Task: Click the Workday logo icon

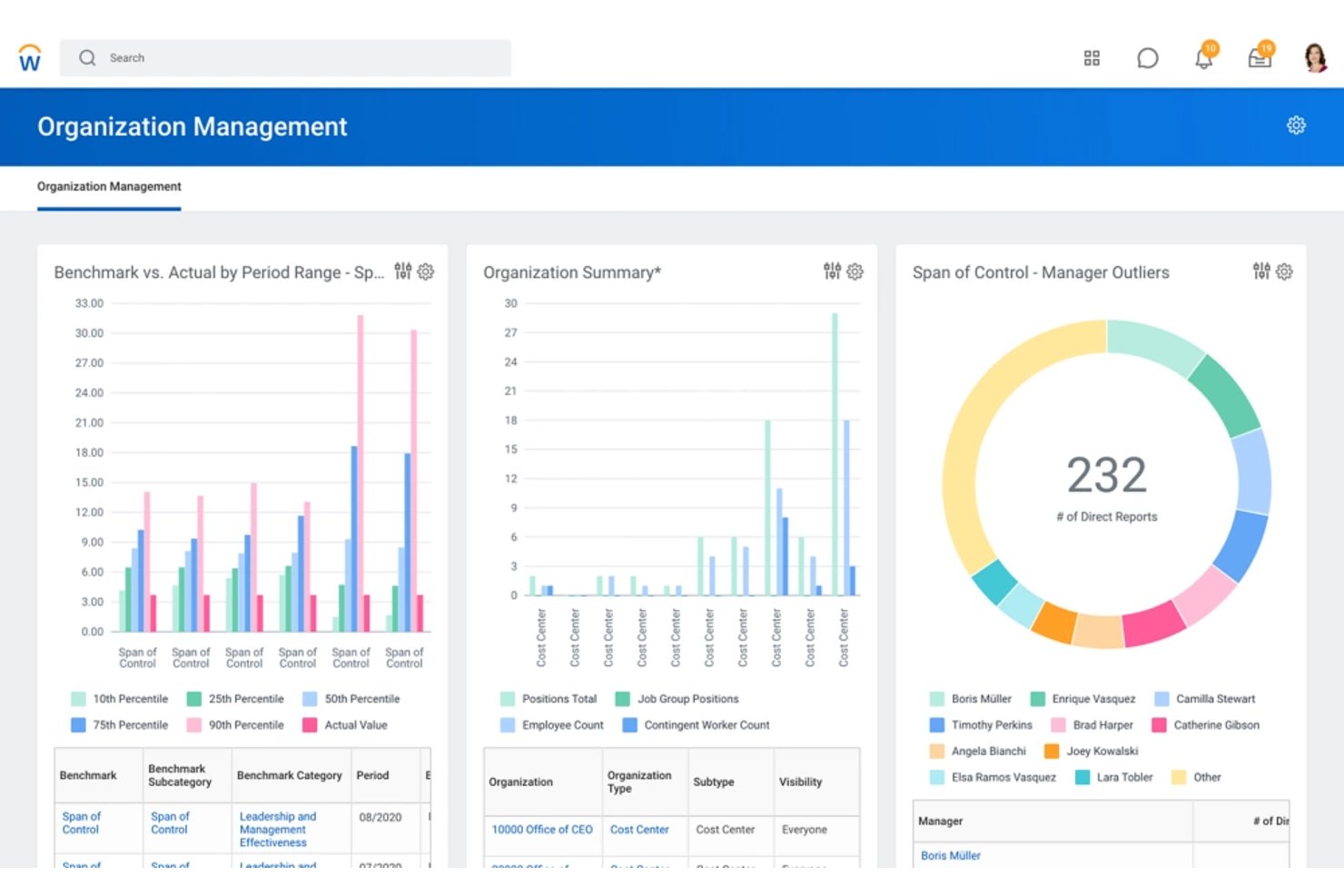Action: 30,58
